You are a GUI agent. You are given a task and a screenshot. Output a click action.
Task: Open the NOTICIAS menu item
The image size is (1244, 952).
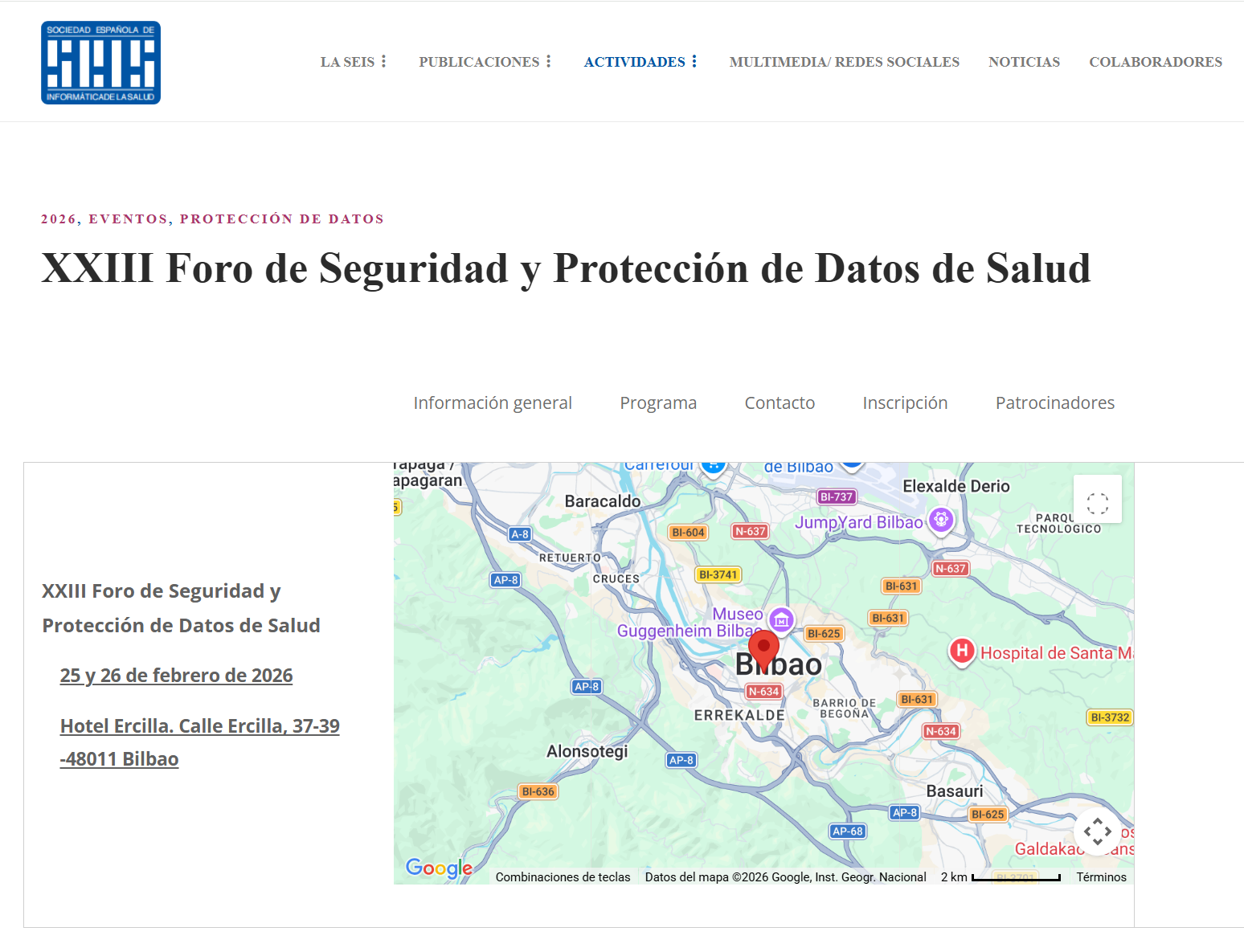point(1024,61)
